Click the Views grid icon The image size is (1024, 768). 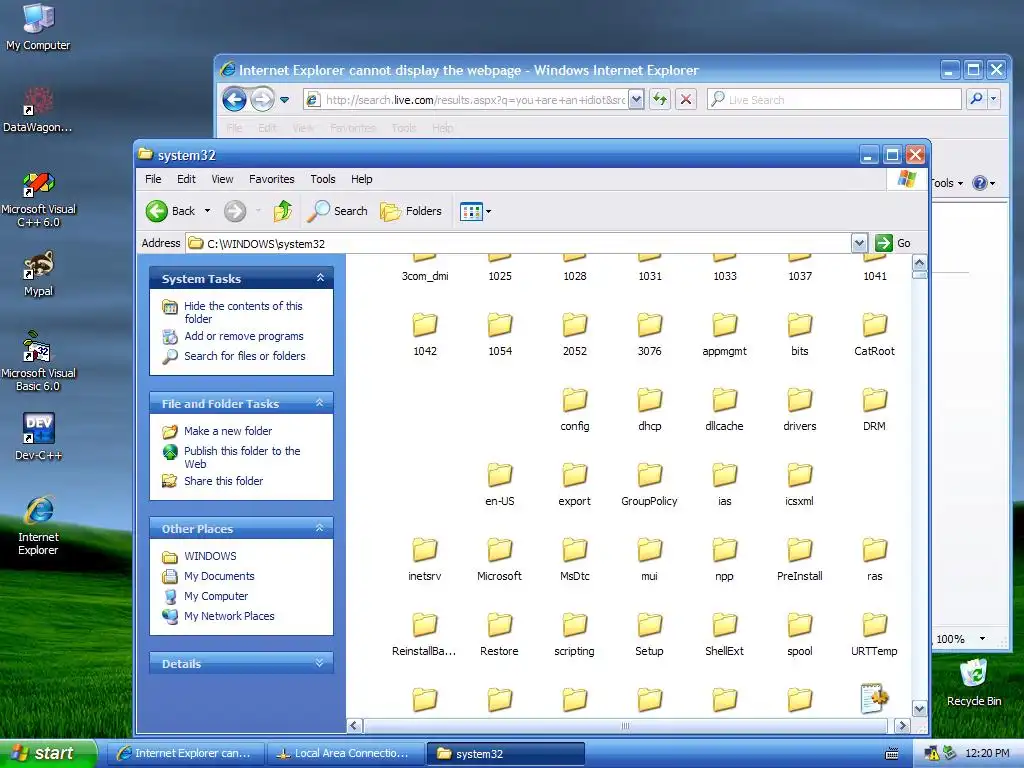[471, 211]
